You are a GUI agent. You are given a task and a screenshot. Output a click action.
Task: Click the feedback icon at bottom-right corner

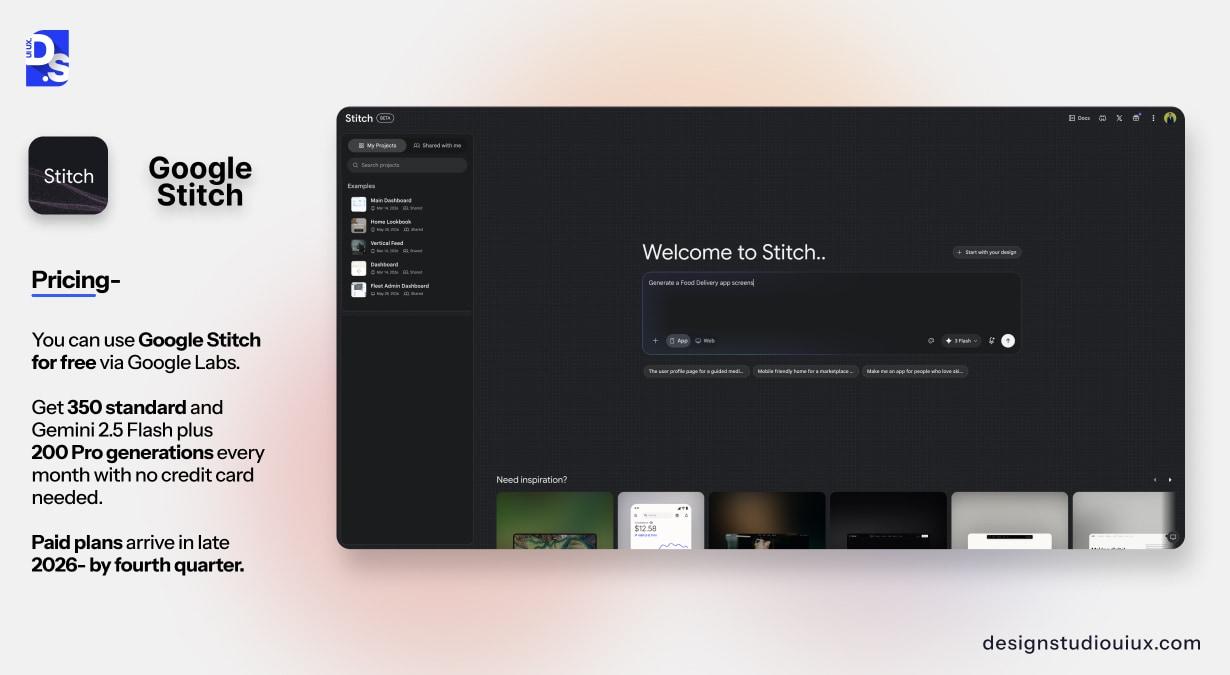click(x=1173, y=537)
